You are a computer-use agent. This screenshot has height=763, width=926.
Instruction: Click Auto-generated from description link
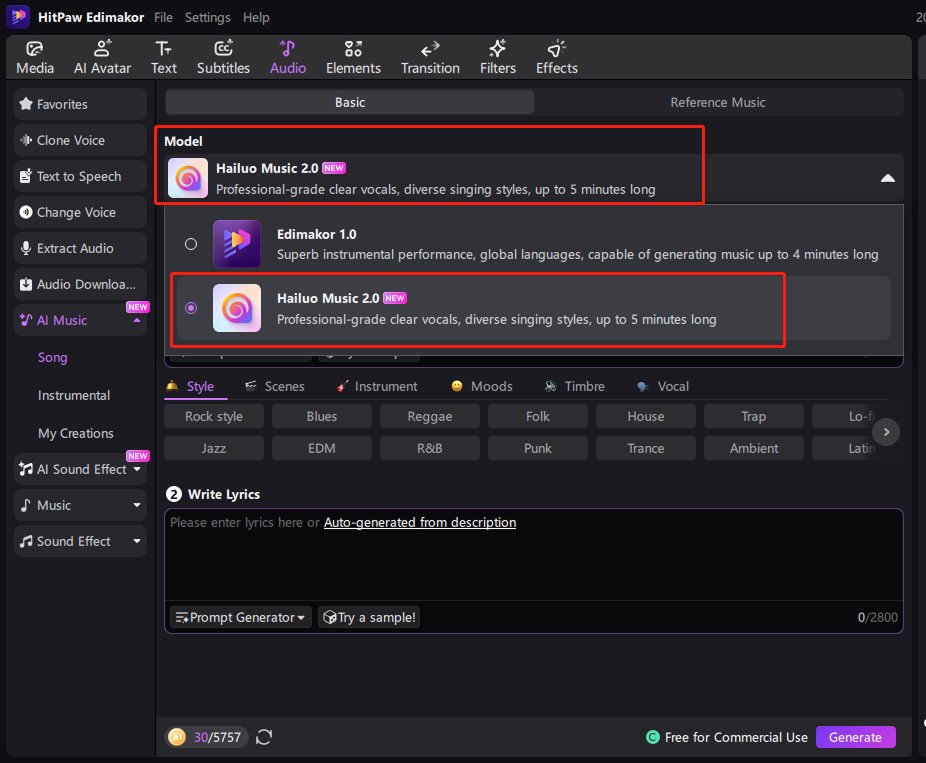tap(420, 522)
